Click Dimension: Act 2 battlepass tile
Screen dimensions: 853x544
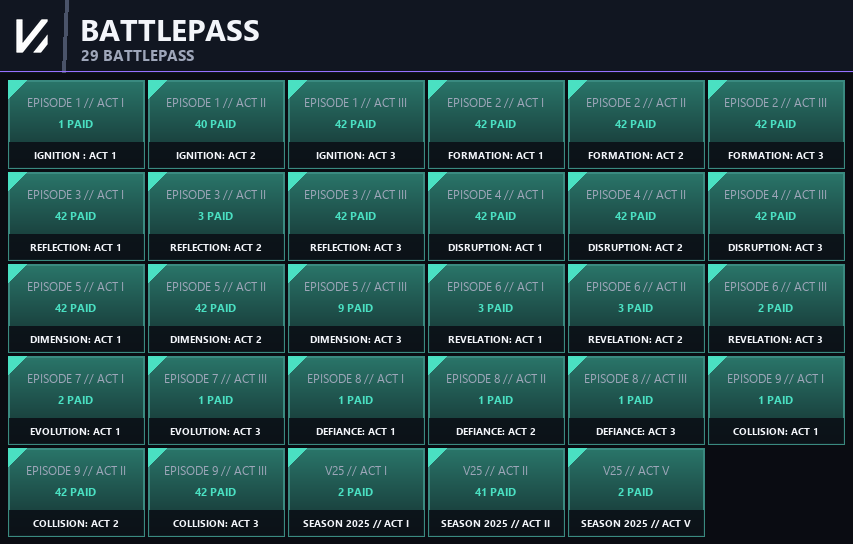pos(216,308)
